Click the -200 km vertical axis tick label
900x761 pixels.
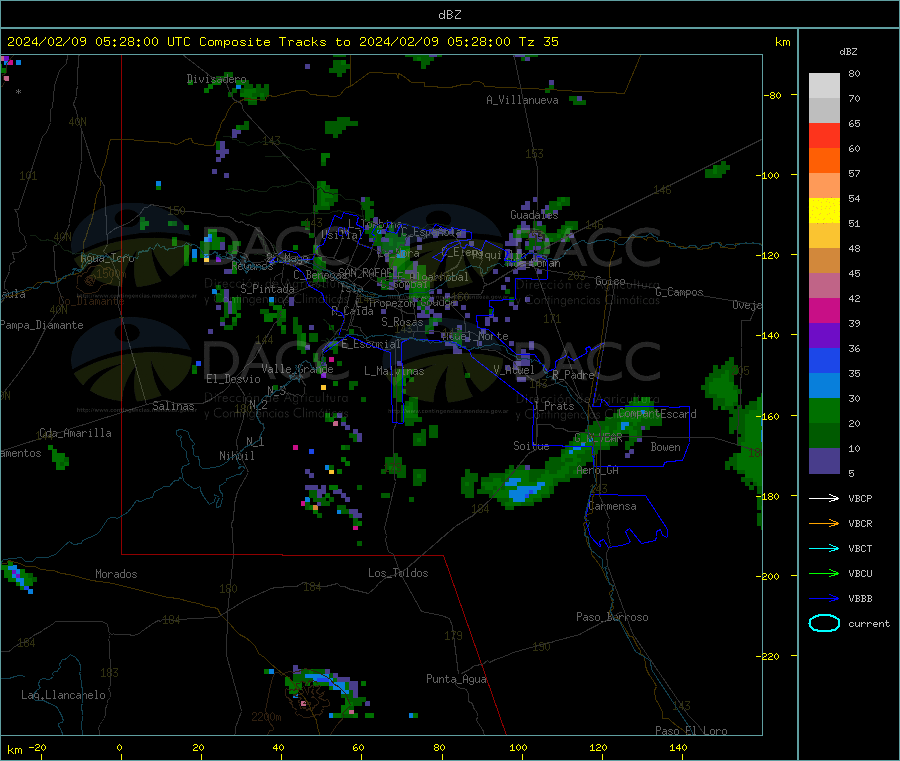768,576
